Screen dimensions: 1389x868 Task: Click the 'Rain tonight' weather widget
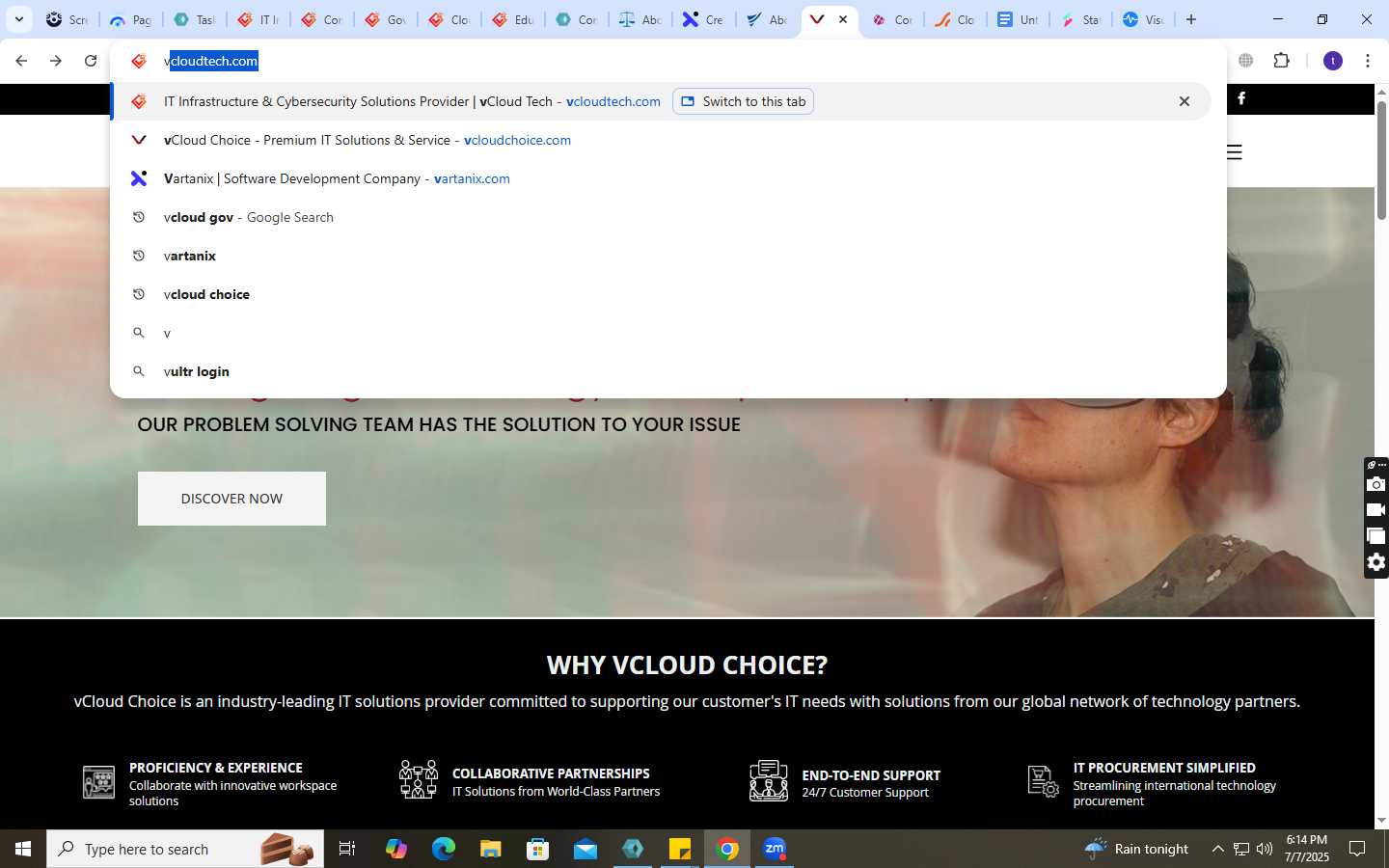[x=1137, y=849]
